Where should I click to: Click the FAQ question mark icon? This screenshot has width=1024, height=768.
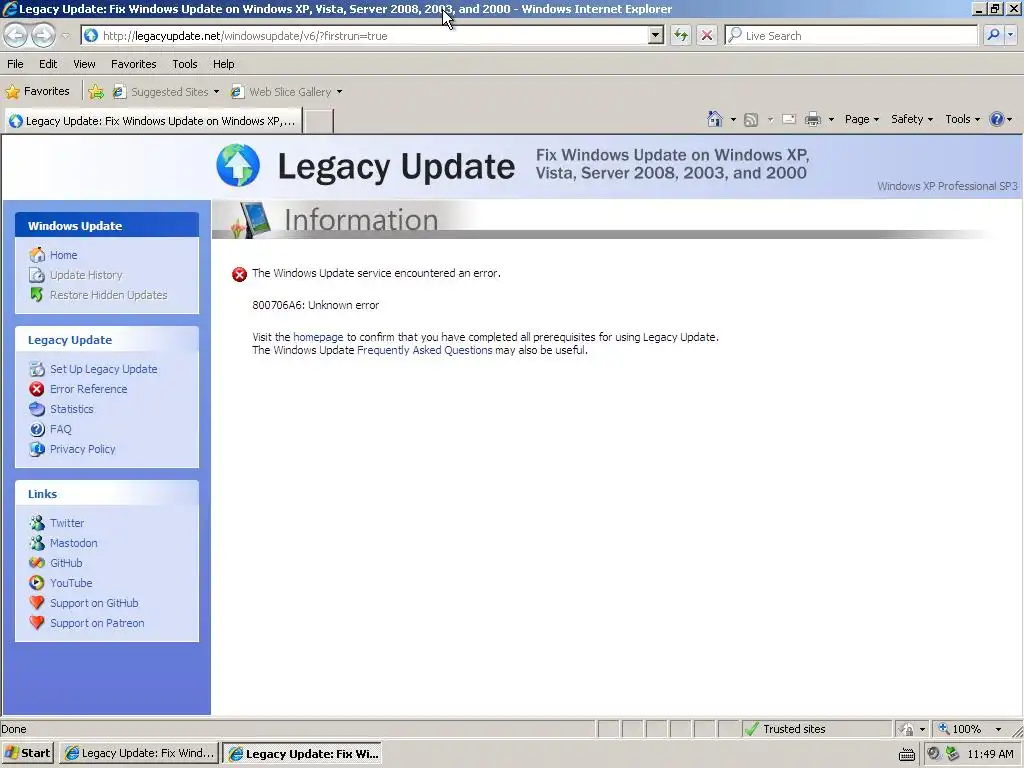pyautogui.click(x=37, y=429)
